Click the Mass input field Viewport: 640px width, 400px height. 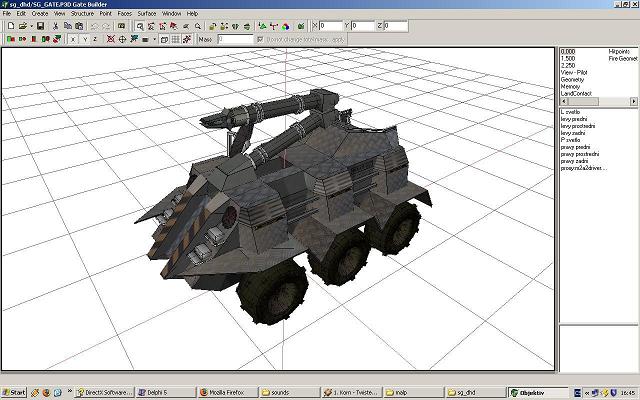[x=236, y=39]
